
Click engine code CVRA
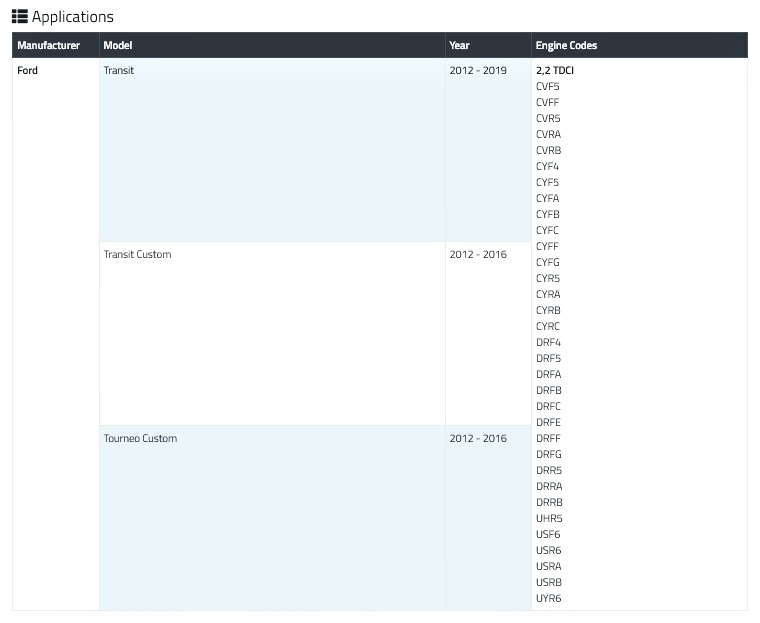[x=549, y=134]
